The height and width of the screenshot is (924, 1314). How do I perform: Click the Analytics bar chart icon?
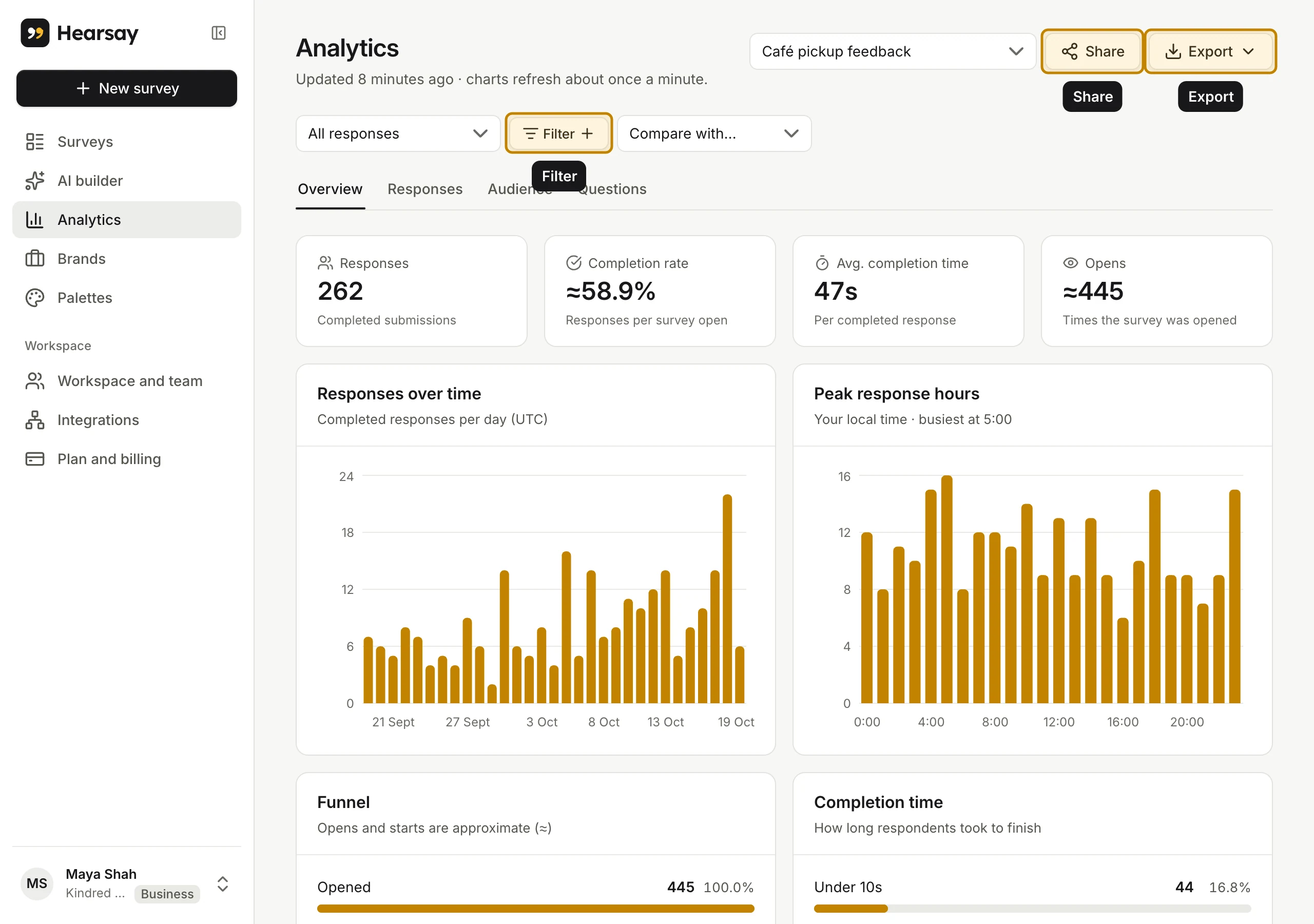tap(35, 219)
